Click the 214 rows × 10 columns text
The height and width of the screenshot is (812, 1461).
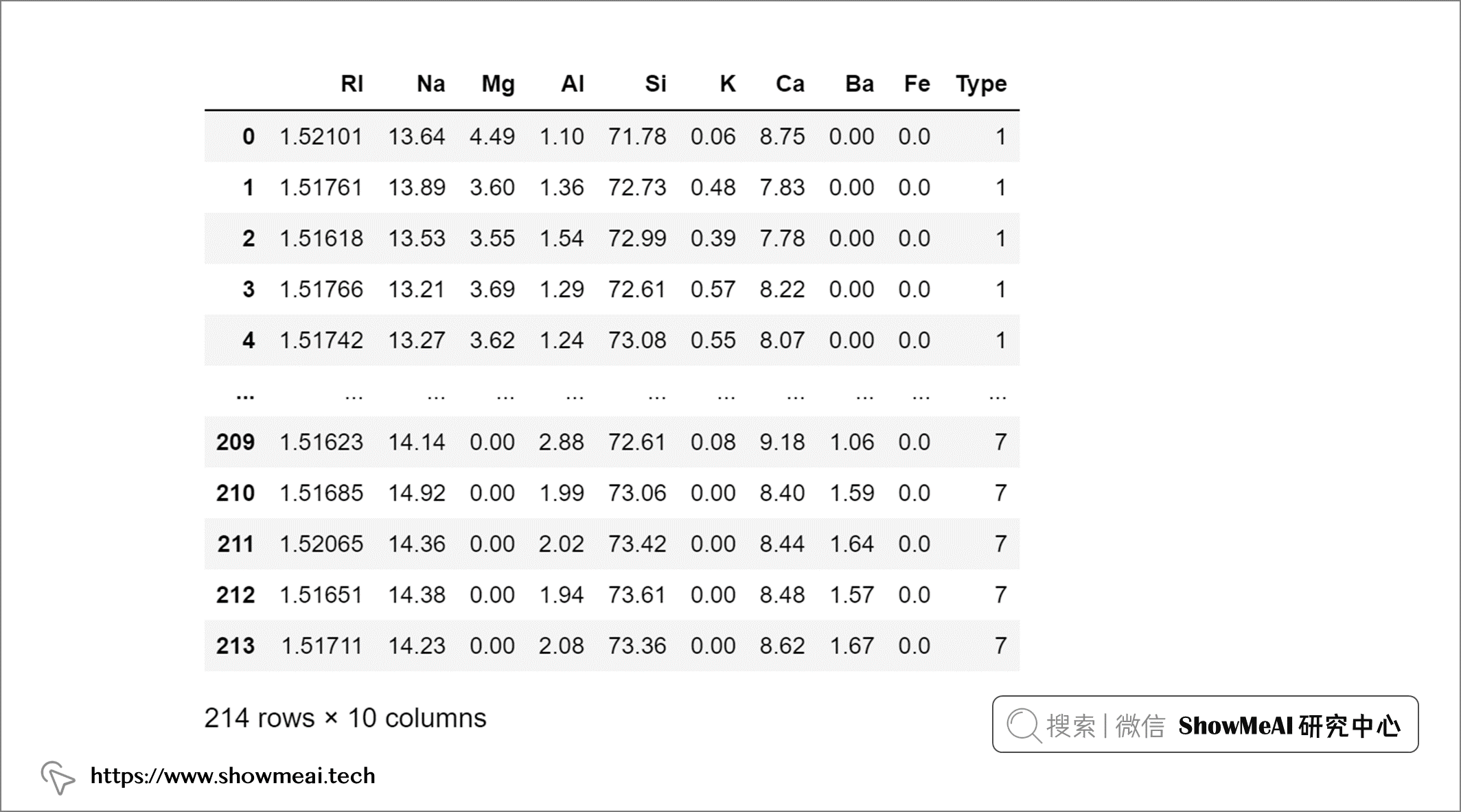click(x=345, y=718)
